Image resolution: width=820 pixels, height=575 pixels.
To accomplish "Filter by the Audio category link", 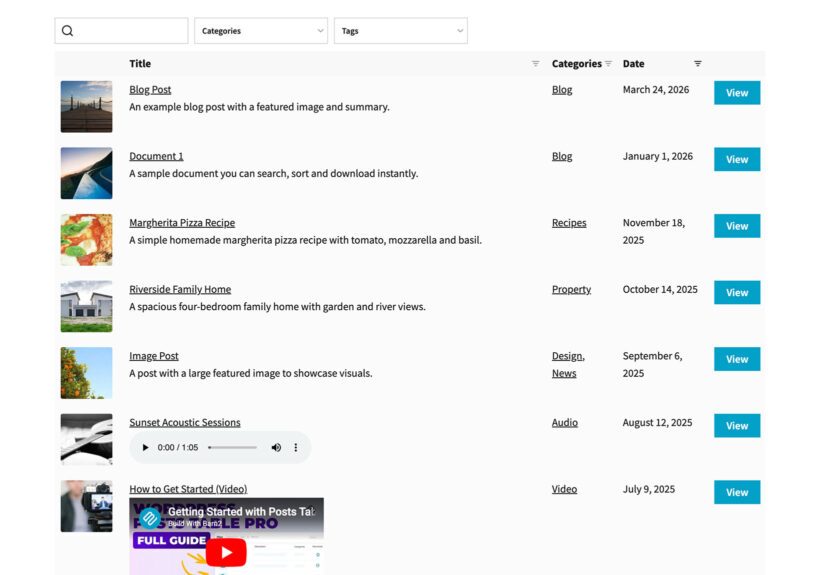I will (565, 422).
